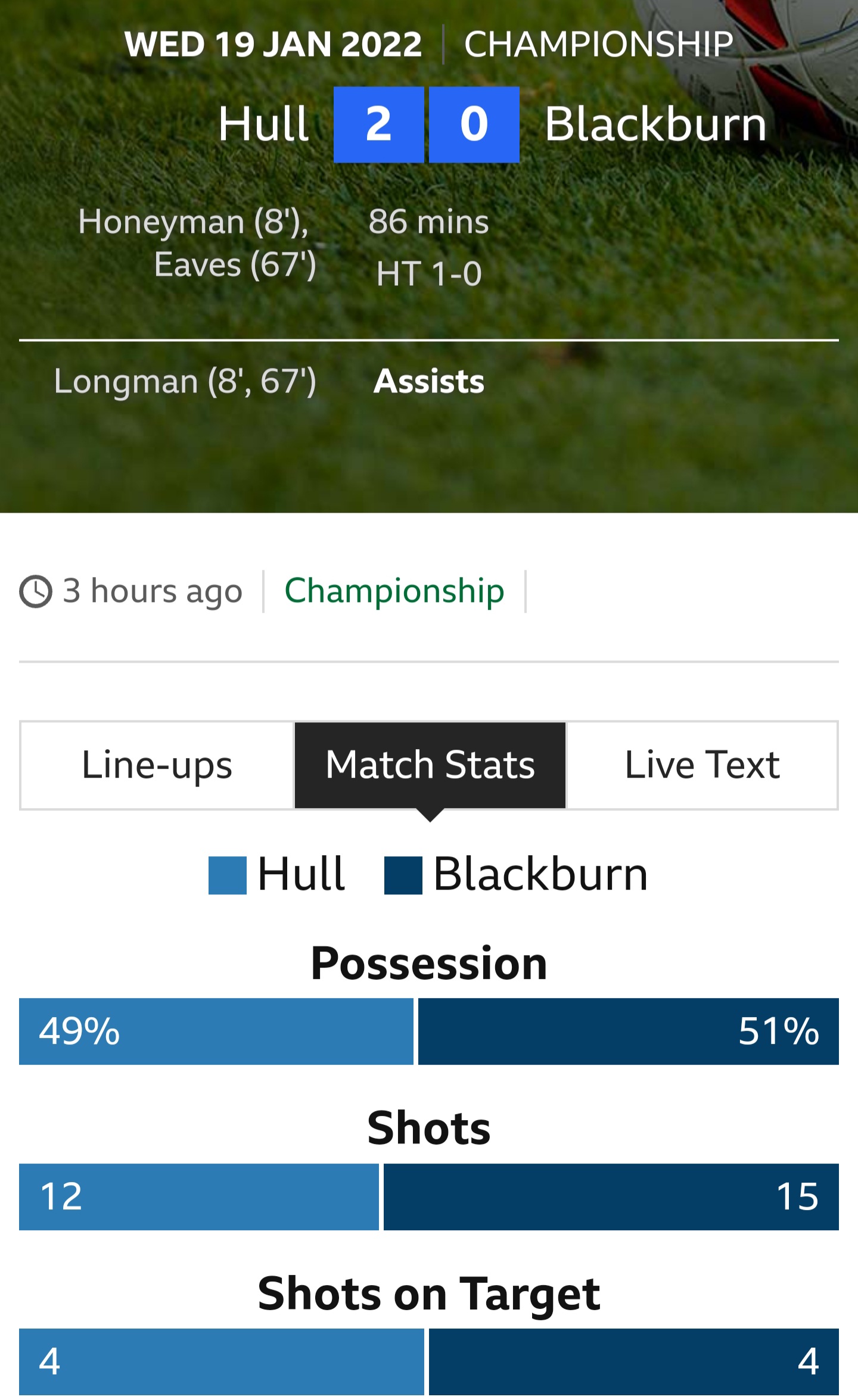Select the Match Stats tab
858x1400 pixels.
(x=430, y=765)
